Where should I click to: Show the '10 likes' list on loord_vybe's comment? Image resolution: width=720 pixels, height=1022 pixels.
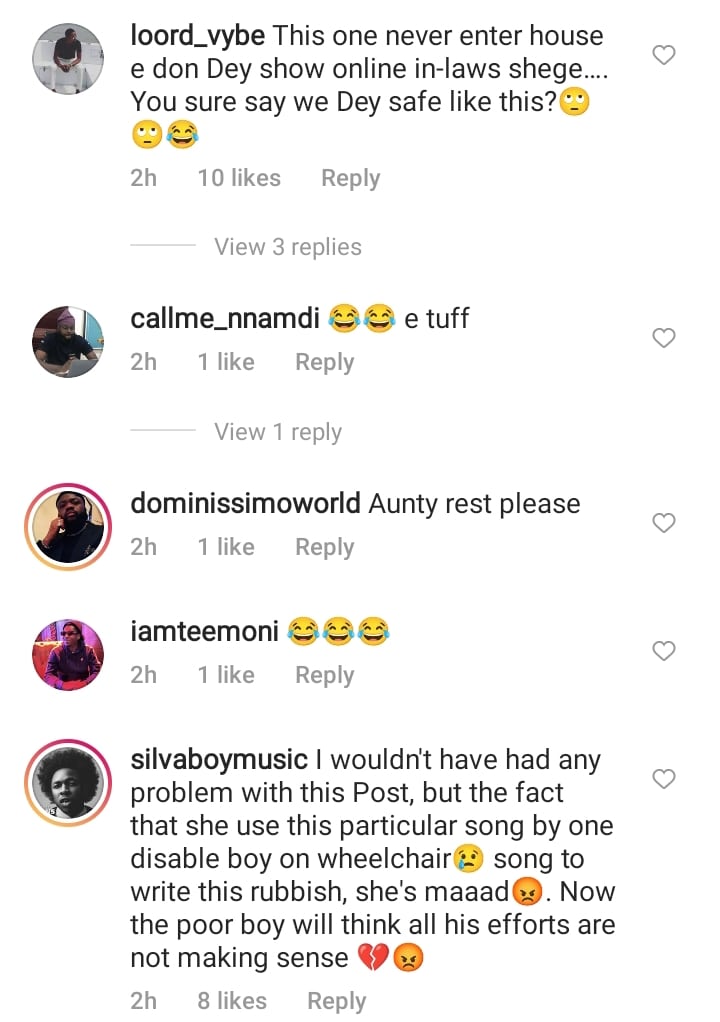click(239, 178)
